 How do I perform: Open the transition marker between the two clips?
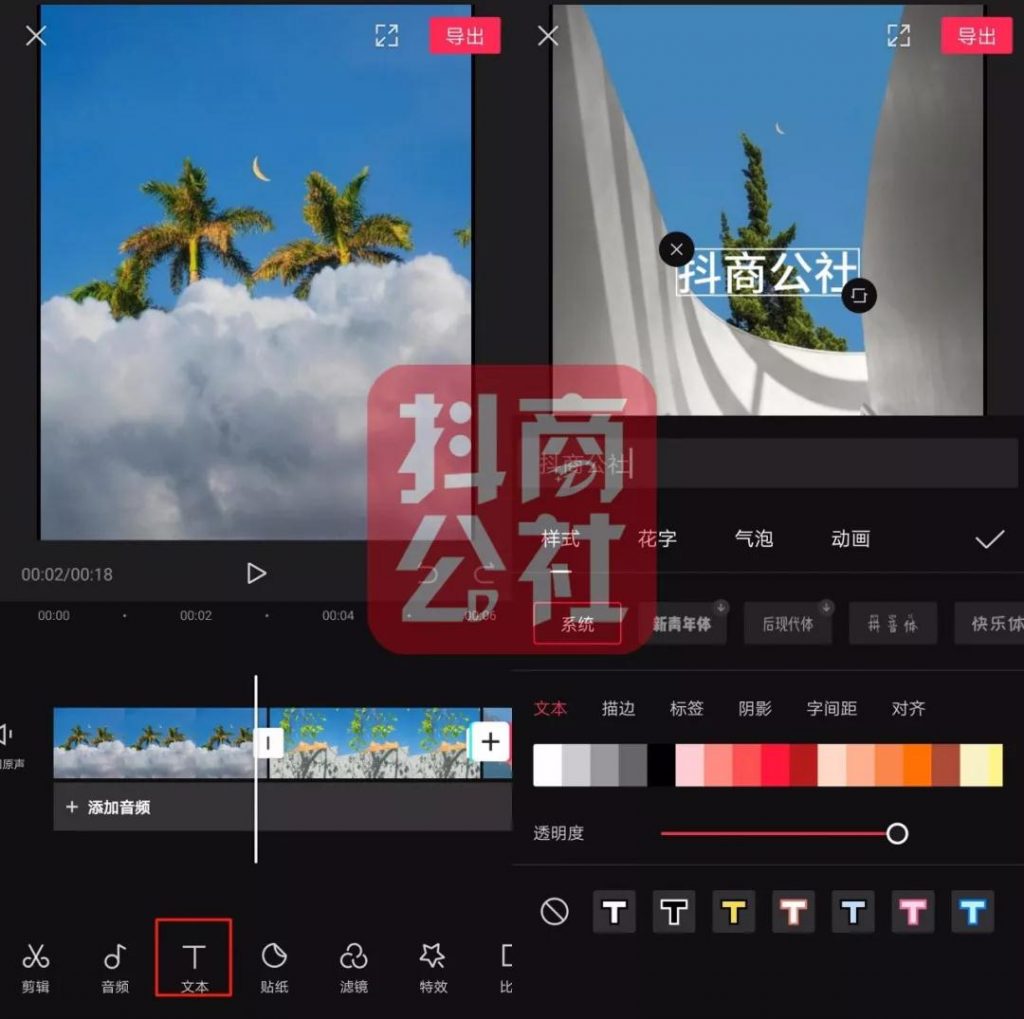coord(268,743)
